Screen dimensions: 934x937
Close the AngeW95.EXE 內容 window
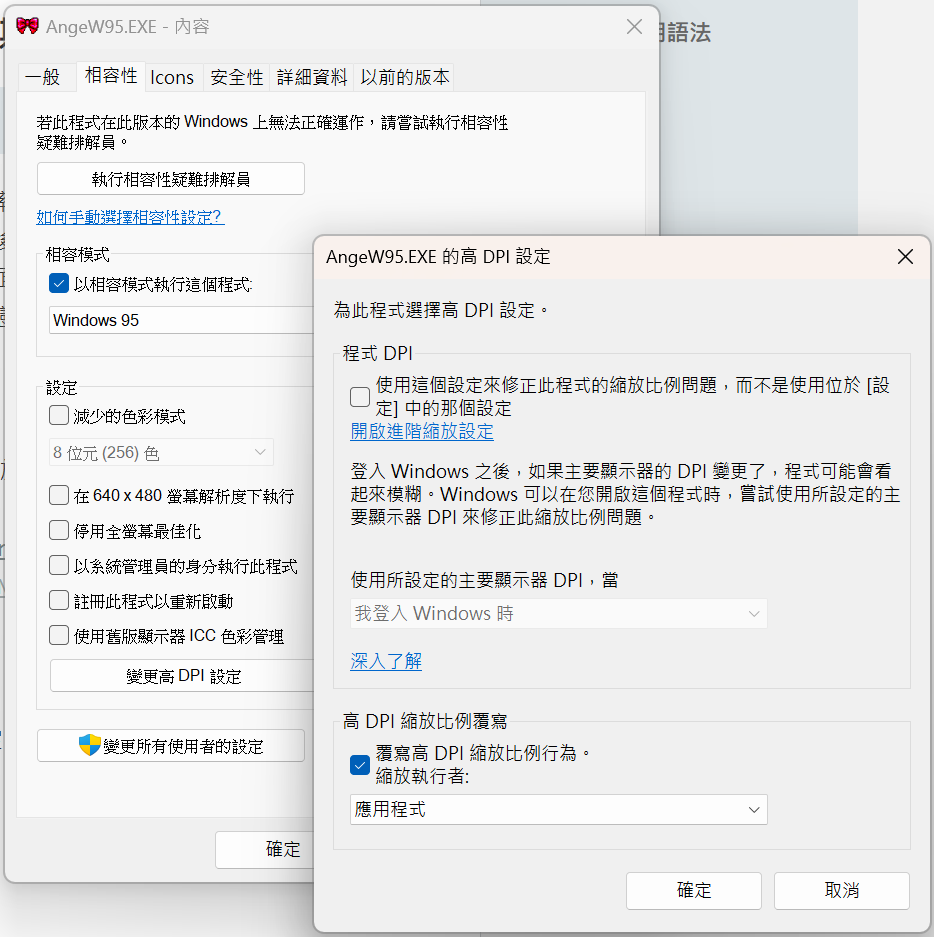pyautogui.click(x=634, y=26)
